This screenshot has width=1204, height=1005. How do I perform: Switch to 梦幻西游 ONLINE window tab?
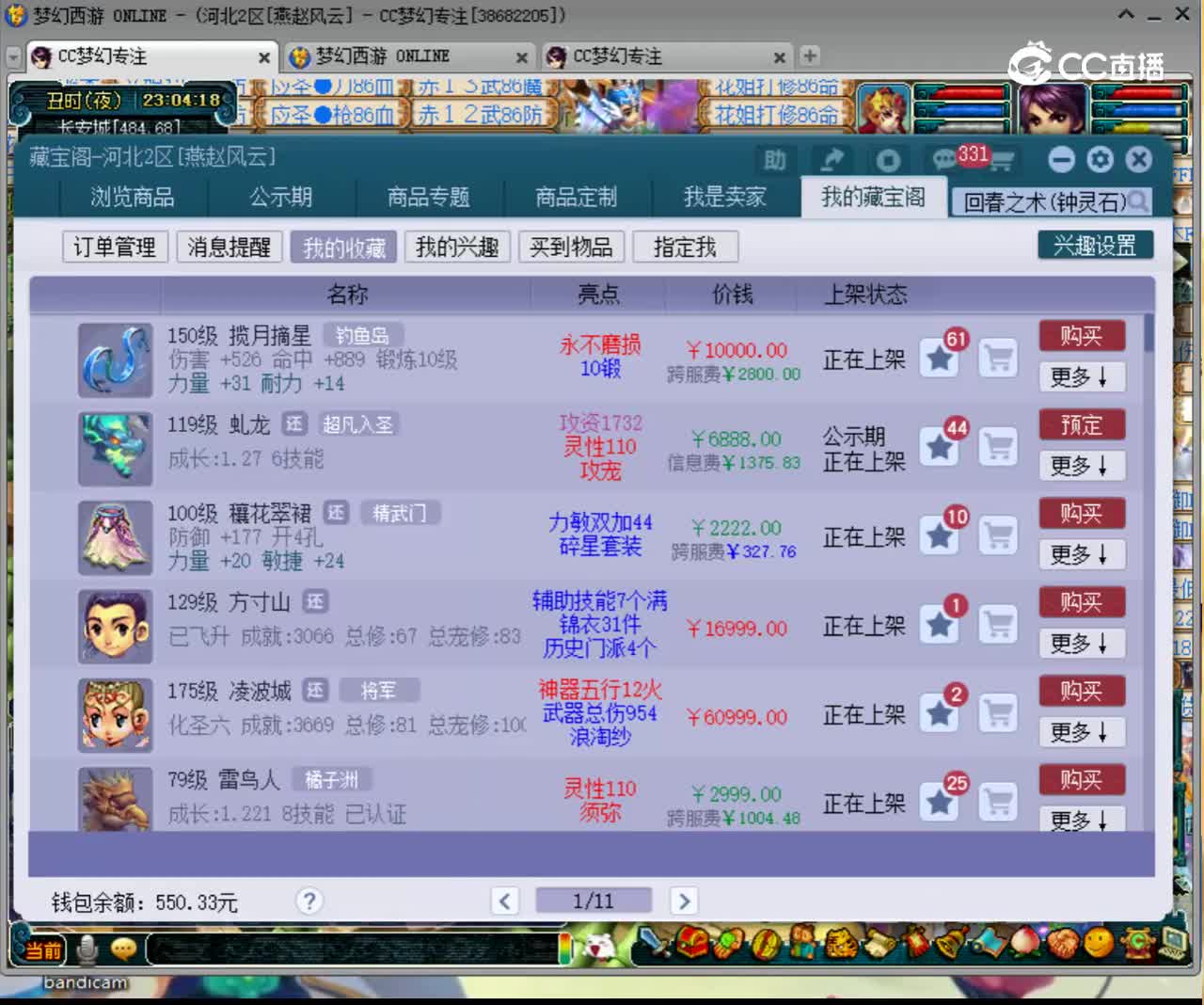click(410, 56)
